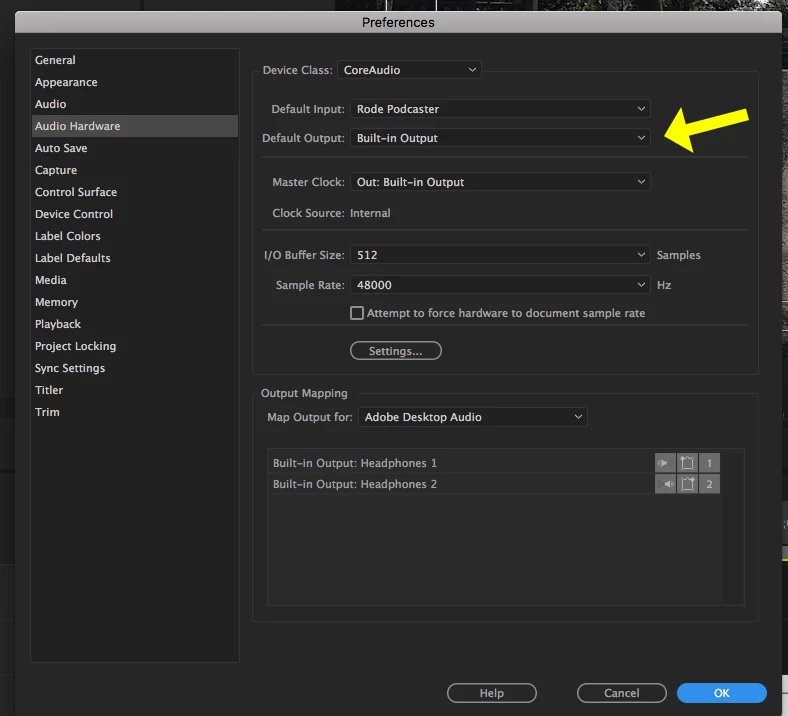Click left speaker icon for Headphones 1

pos(665,463)
